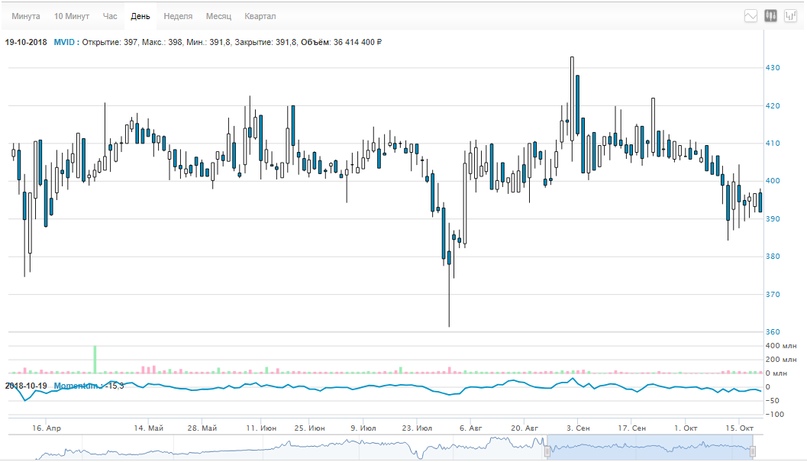Screen dimensions: 807x462
Task: Open the Неделя timeframe tab
Action: coord(178,17)
